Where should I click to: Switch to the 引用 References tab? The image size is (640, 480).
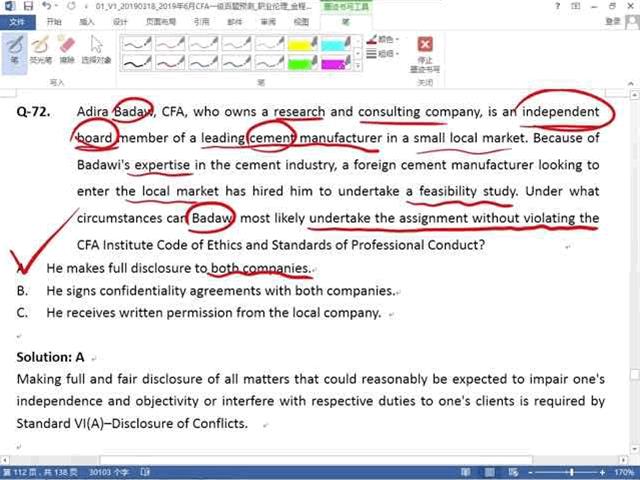(x=201, y=22)
